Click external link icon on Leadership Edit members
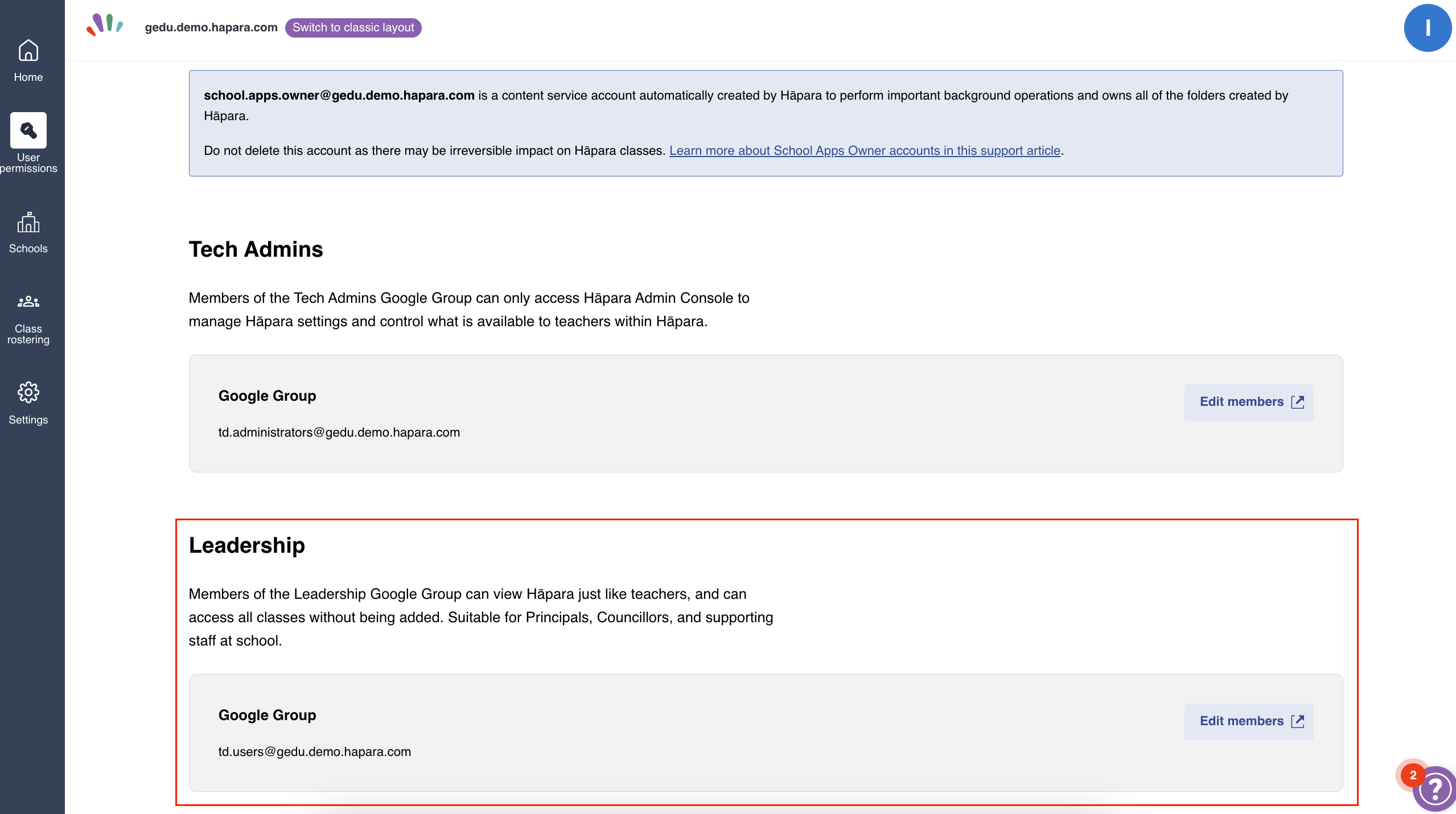This screenshot has height=814, width=1456. pos(1298,721)
